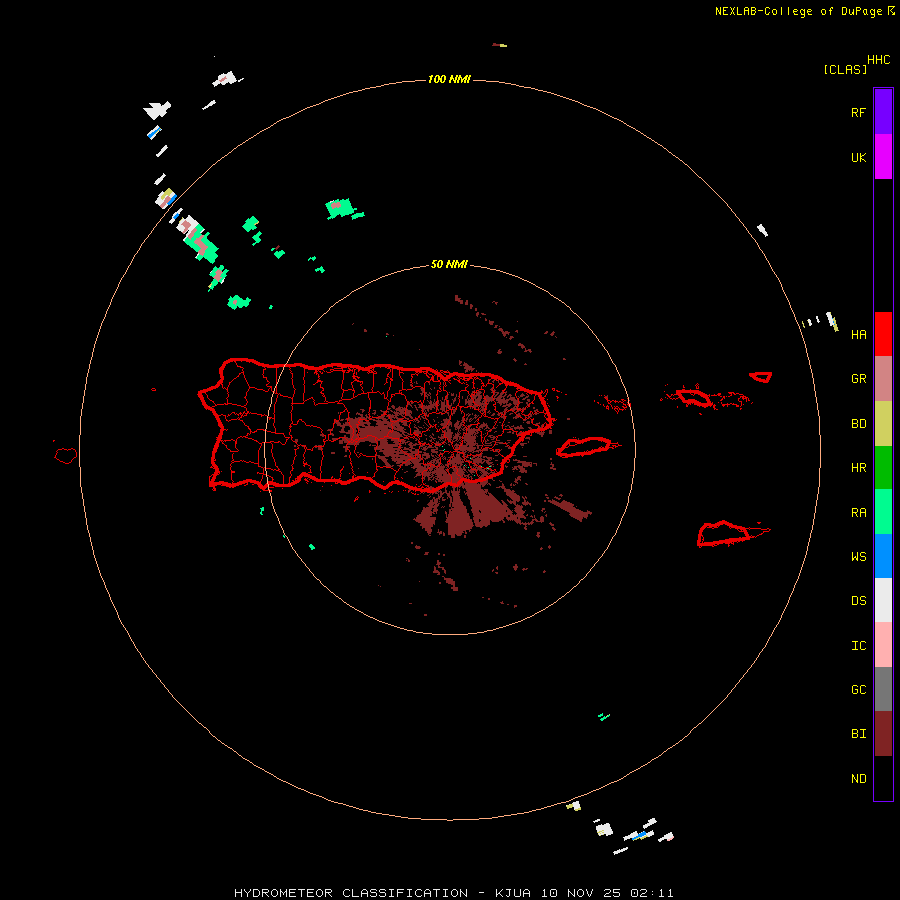The image size is (900, 900).
Task: Click the RA light-green legend swatch
Action: pos(883,512)
